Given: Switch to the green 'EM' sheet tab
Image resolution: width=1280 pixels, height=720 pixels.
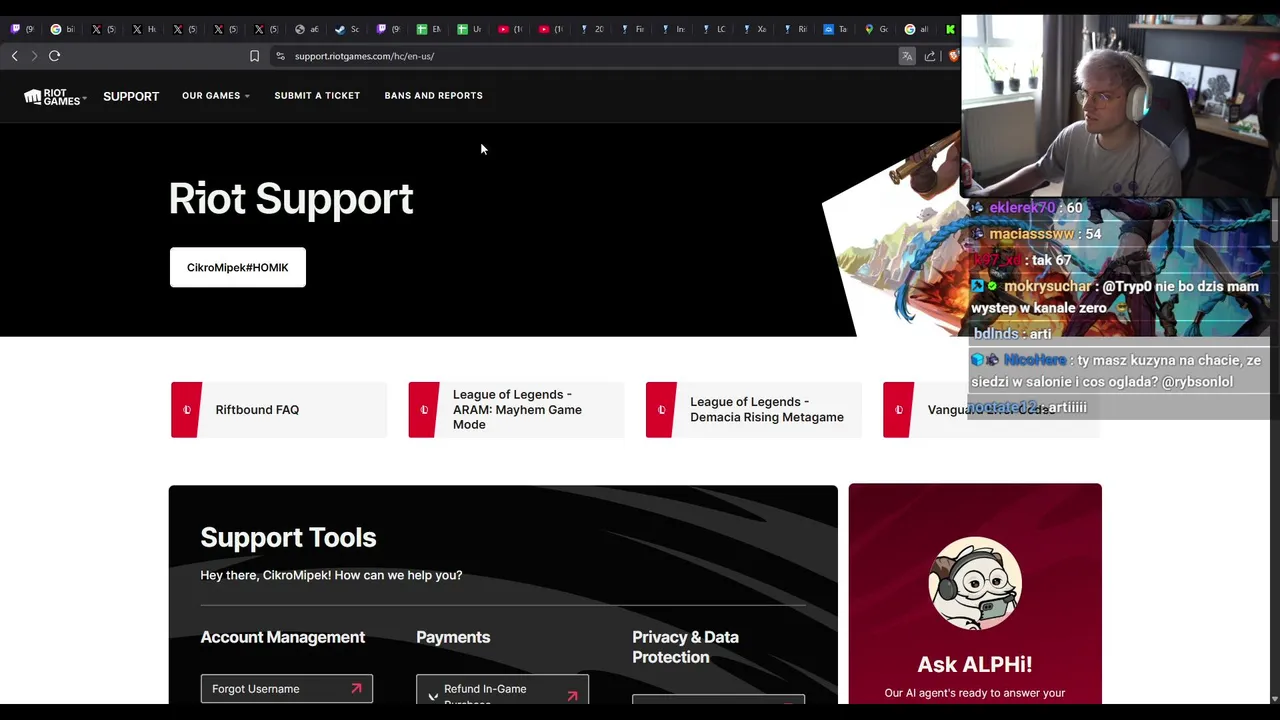Looking at the screenshot, I should (428, 29).
